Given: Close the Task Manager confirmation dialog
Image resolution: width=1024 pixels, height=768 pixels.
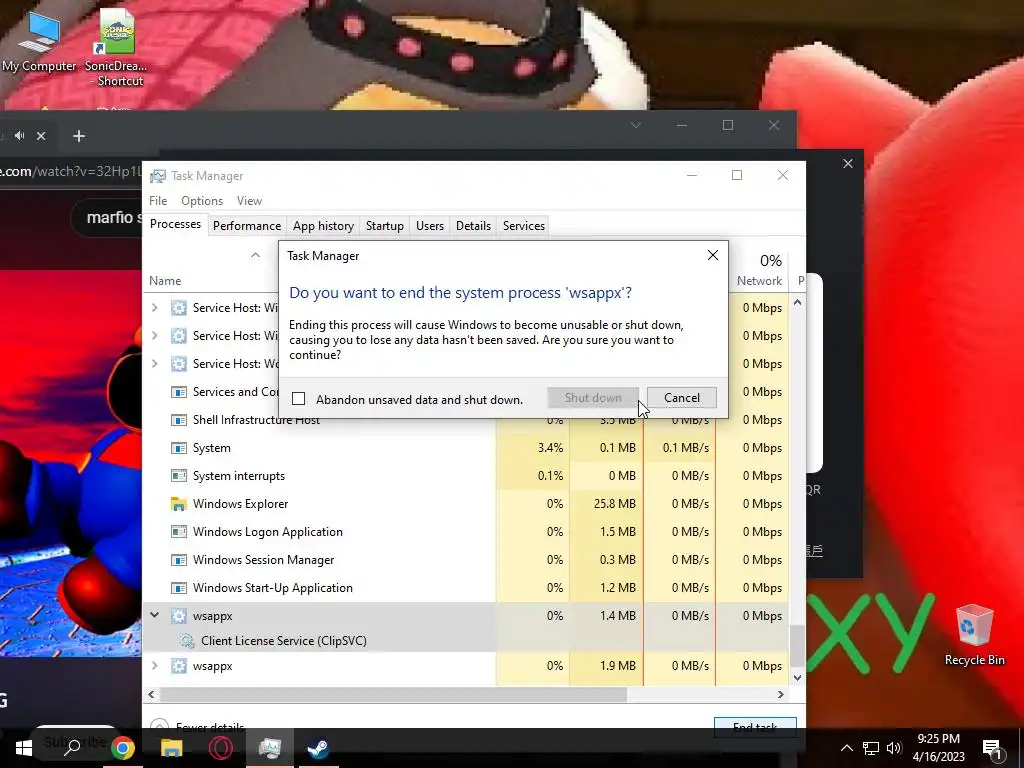Looking at the screenshot, I should [712, 255].
